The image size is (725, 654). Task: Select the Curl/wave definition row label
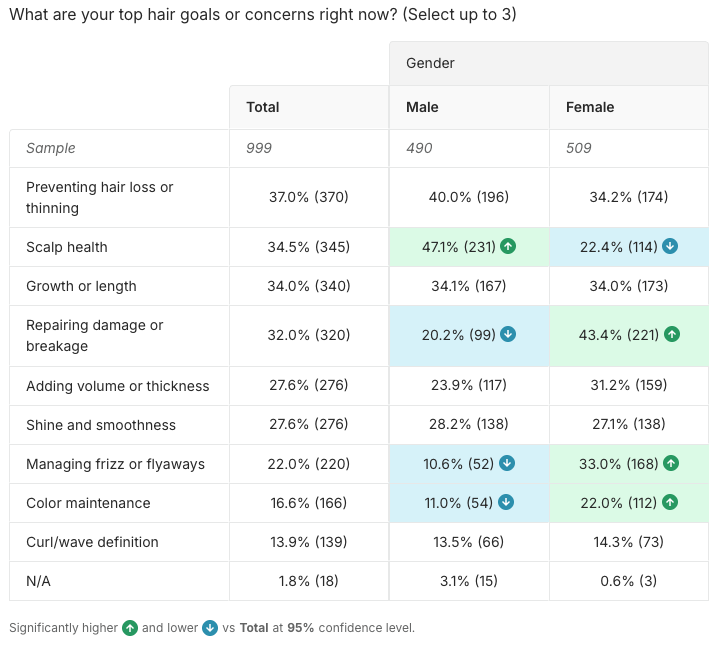[92, 542]
